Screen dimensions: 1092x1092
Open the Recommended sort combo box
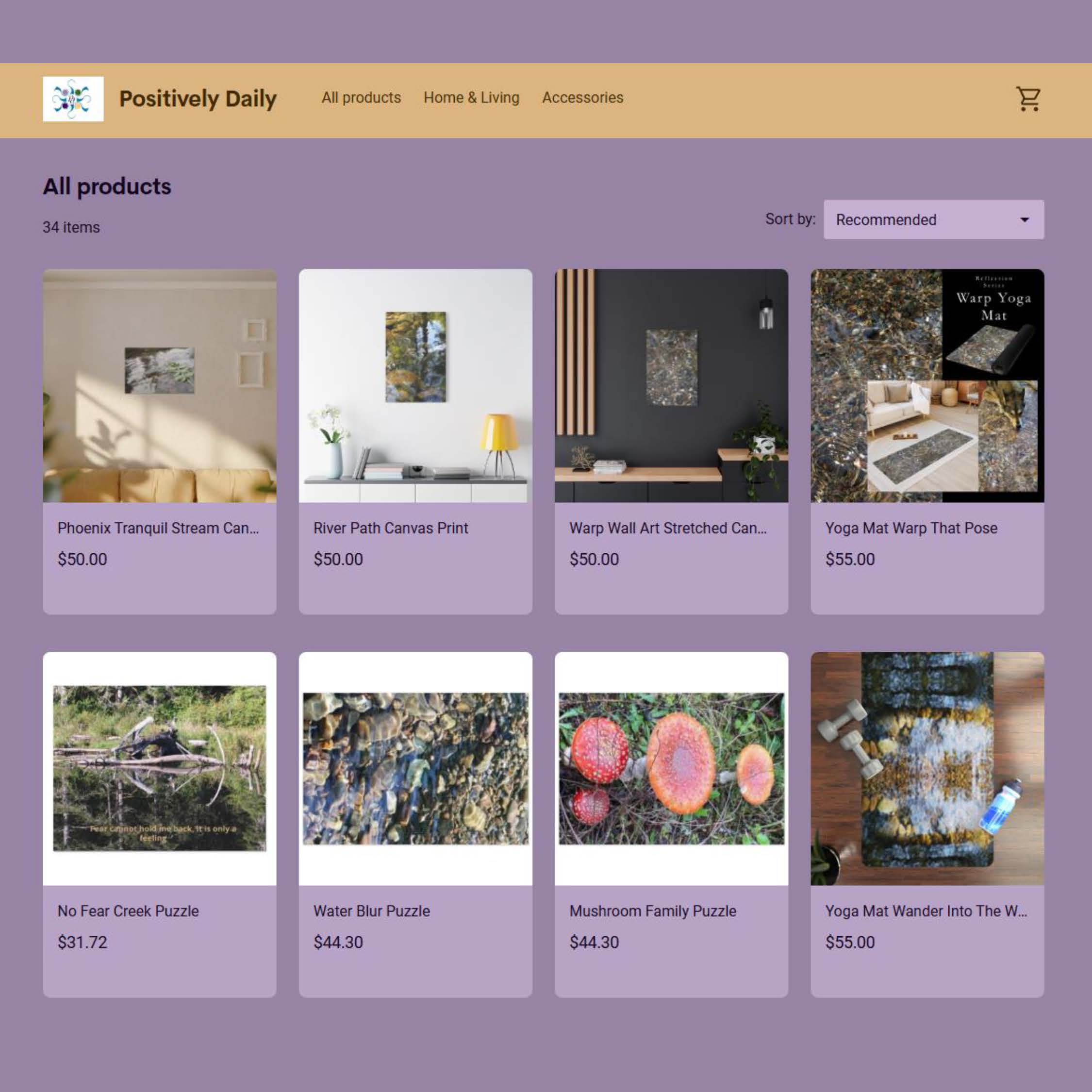933,219
